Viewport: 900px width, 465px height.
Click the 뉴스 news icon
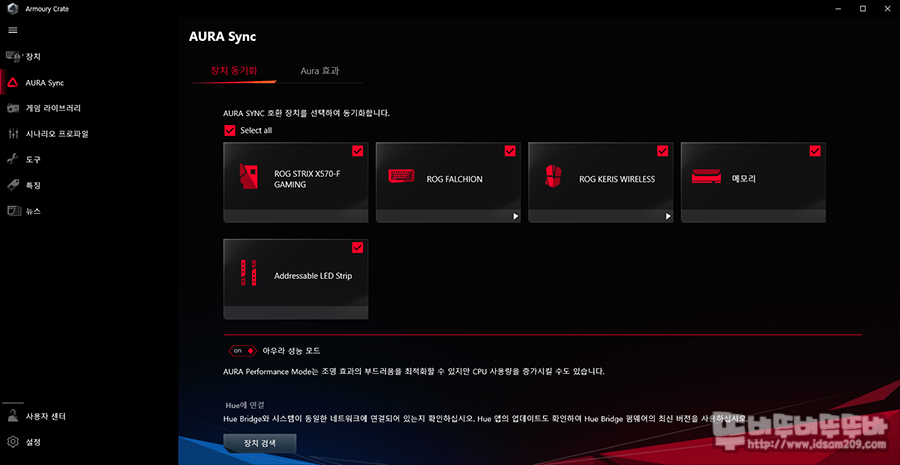(x=13, y=211)
